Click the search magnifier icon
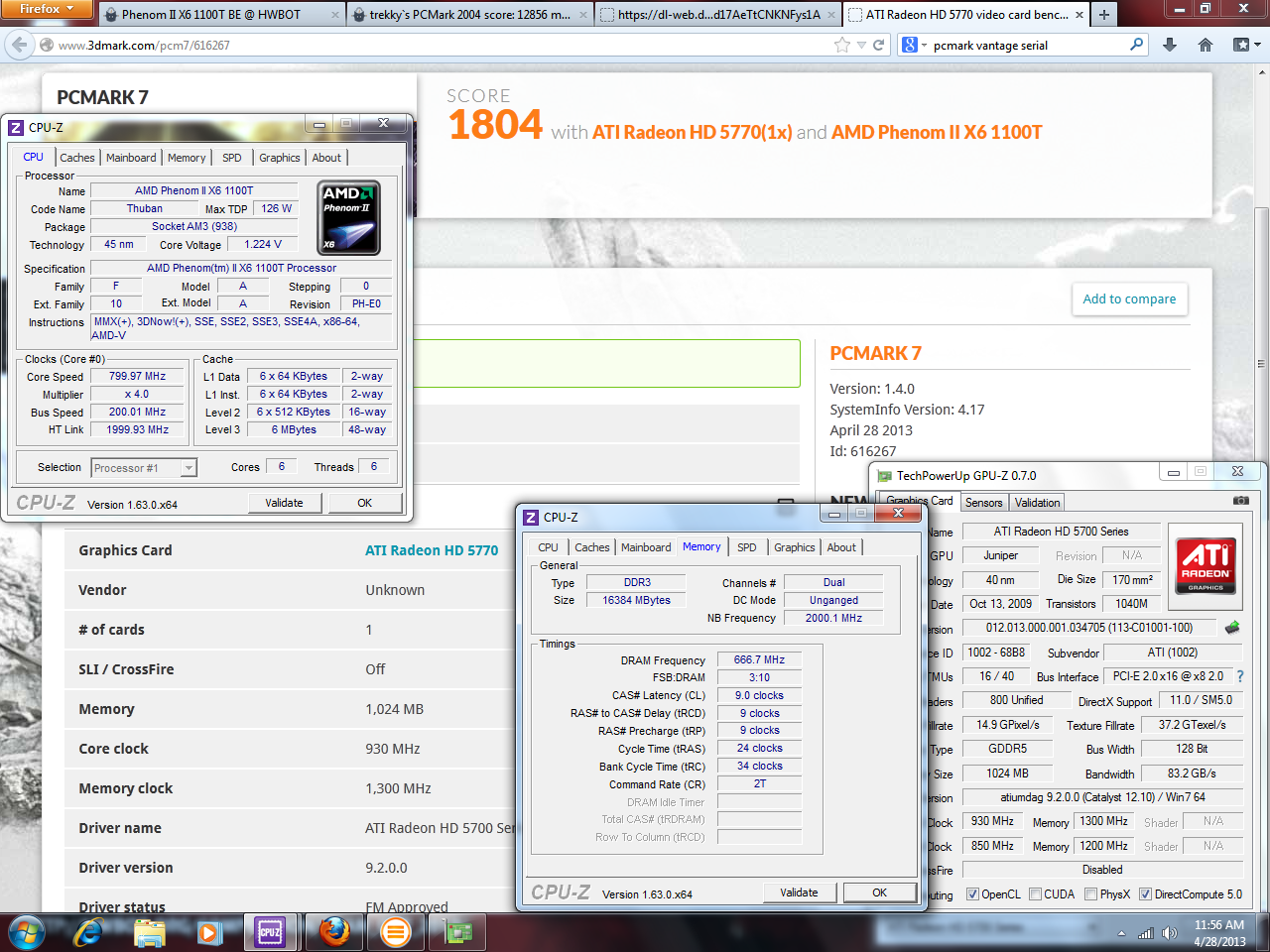Viewport: 1270px width, 952px height. coord(1136,45)
